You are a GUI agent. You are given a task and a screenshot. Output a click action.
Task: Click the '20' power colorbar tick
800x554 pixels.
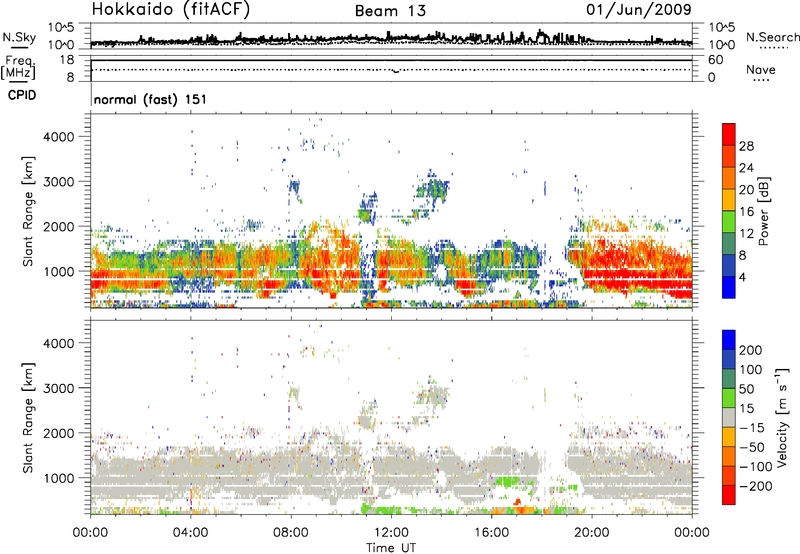coord(746,190)
